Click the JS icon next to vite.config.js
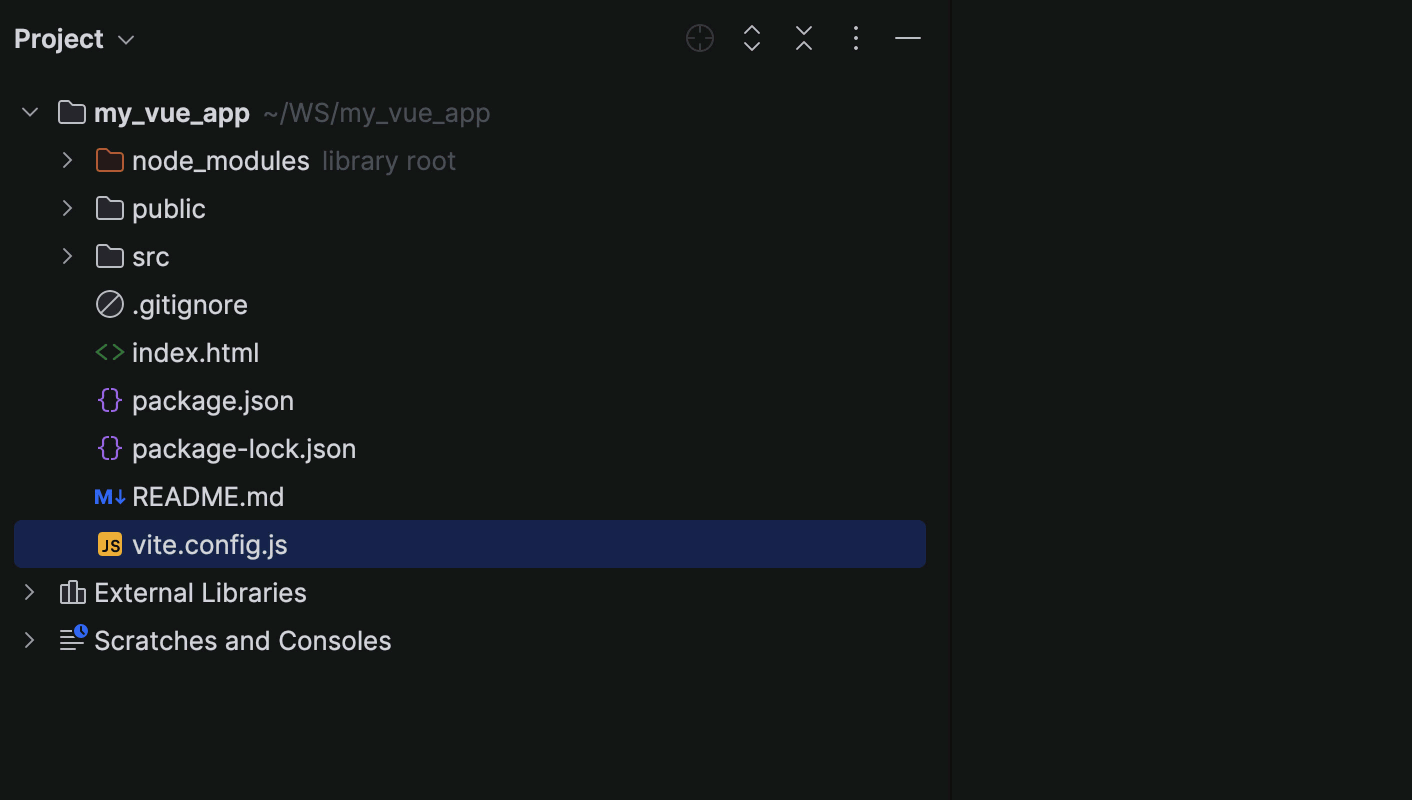 [109, 544]
